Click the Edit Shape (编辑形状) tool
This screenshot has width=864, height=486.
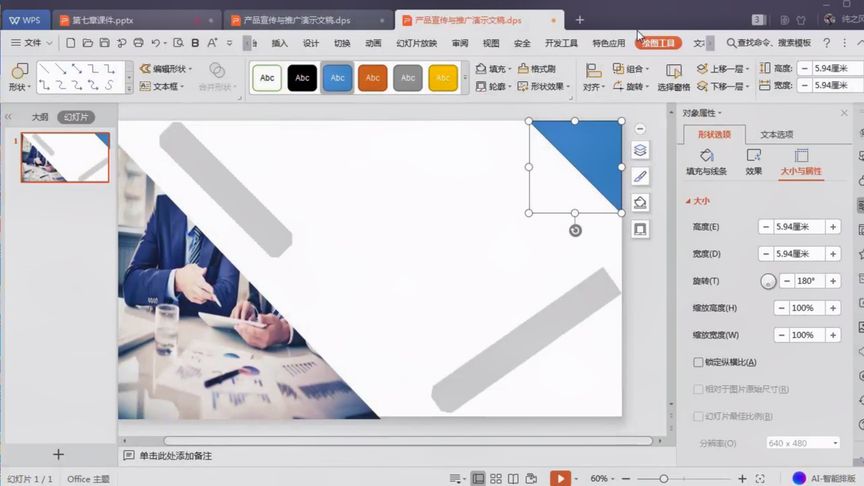pyautogui.click(x=166, y=69)
